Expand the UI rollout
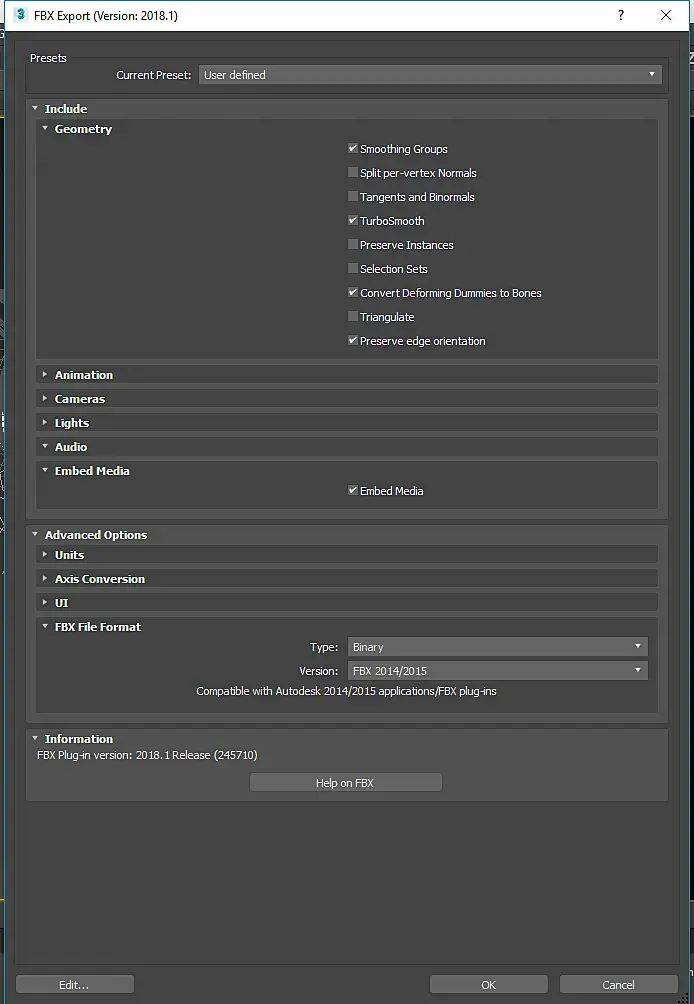Screen dimensions: 694x1004 45,603
